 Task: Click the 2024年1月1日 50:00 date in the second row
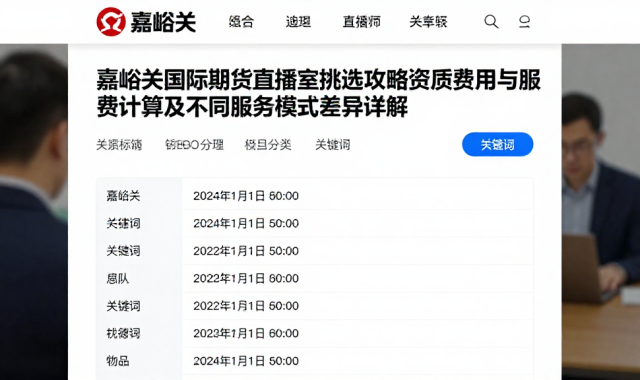click(246, 223)
